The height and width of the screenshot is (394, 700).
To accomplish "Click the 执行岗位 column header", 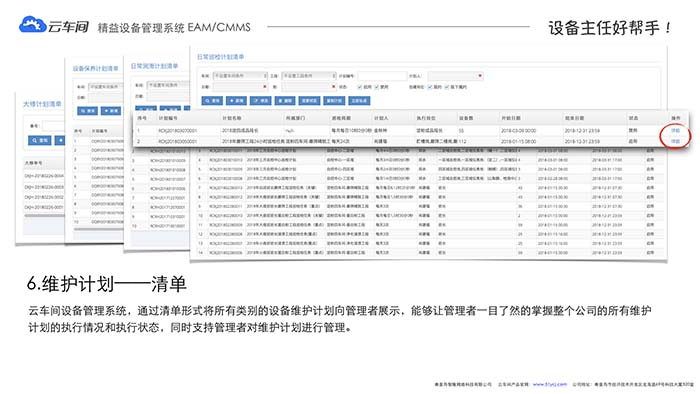I will tap(426, 118).
